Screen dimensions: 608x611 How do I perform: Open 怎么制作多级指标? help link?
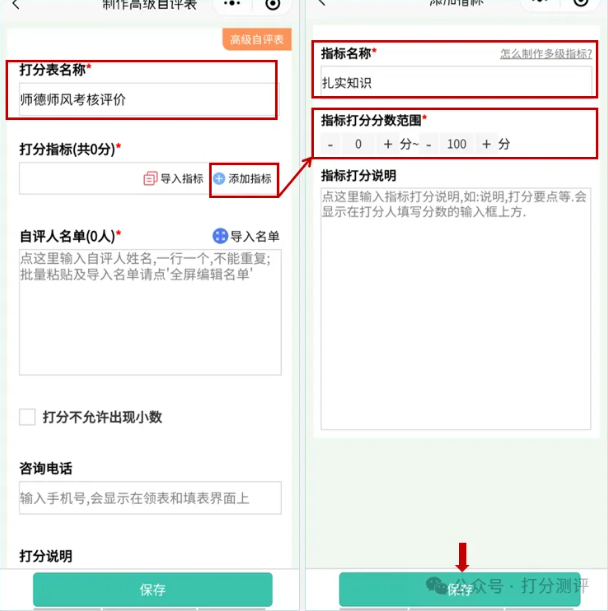point(546,54)
